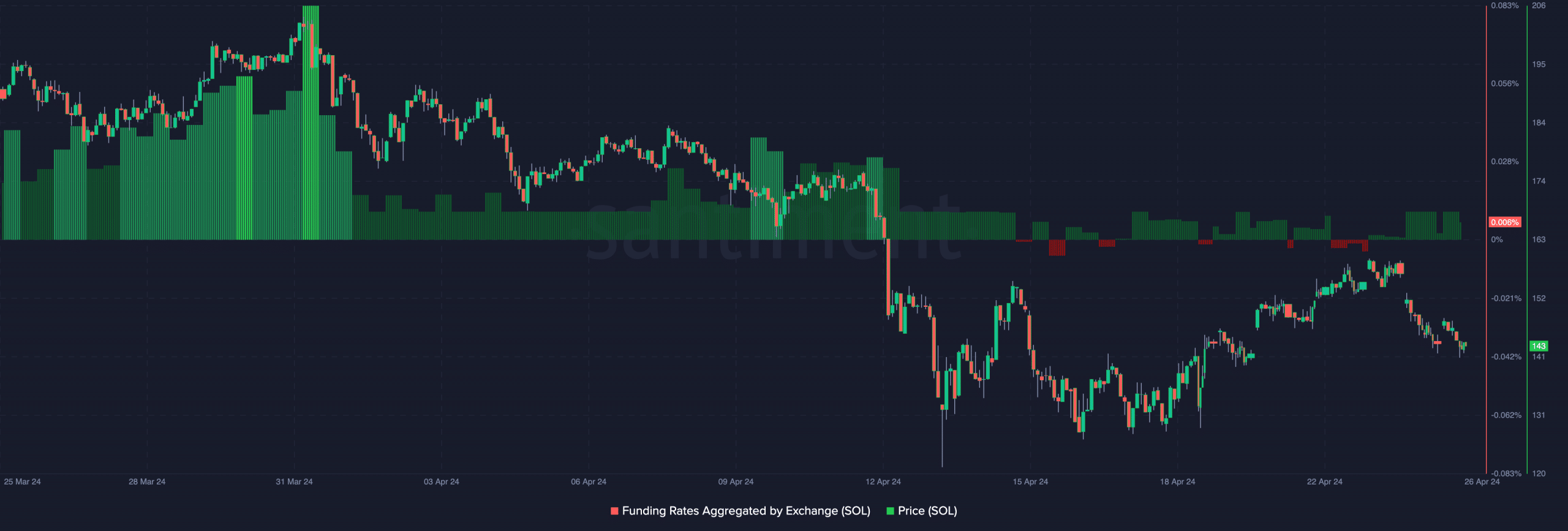Select the 22 Apr 24 date label
The width and height of the screenshot is (1568, 531).
pos(1324,481)
